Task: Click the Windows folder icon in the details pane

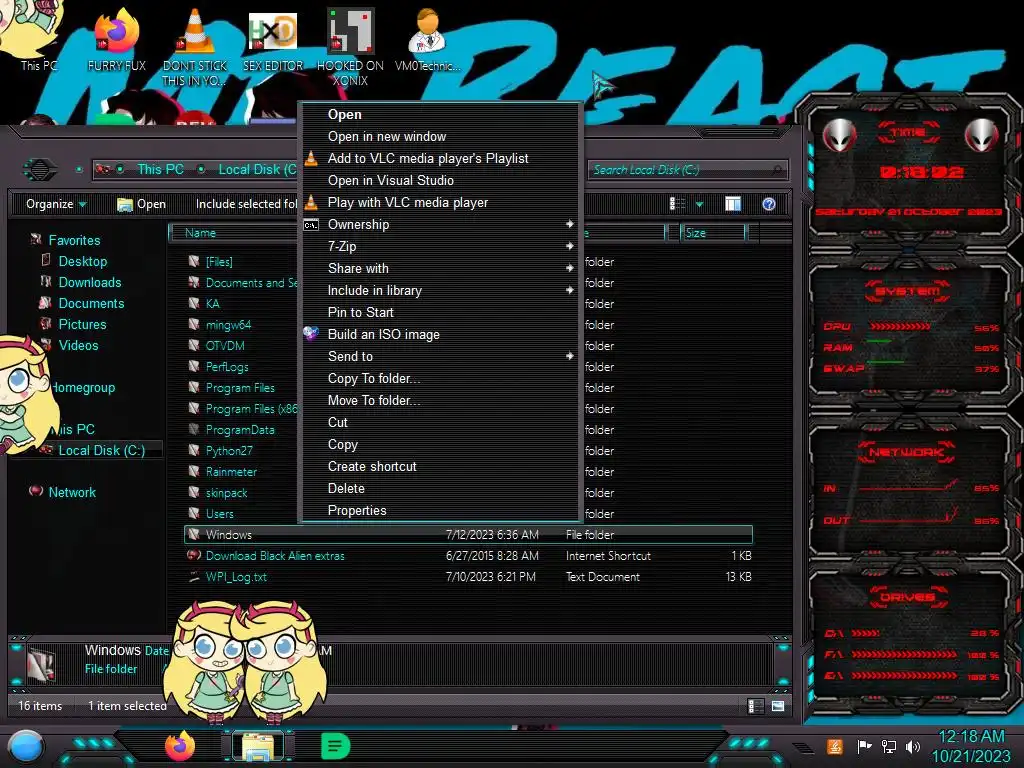Action: coord(42,665)
